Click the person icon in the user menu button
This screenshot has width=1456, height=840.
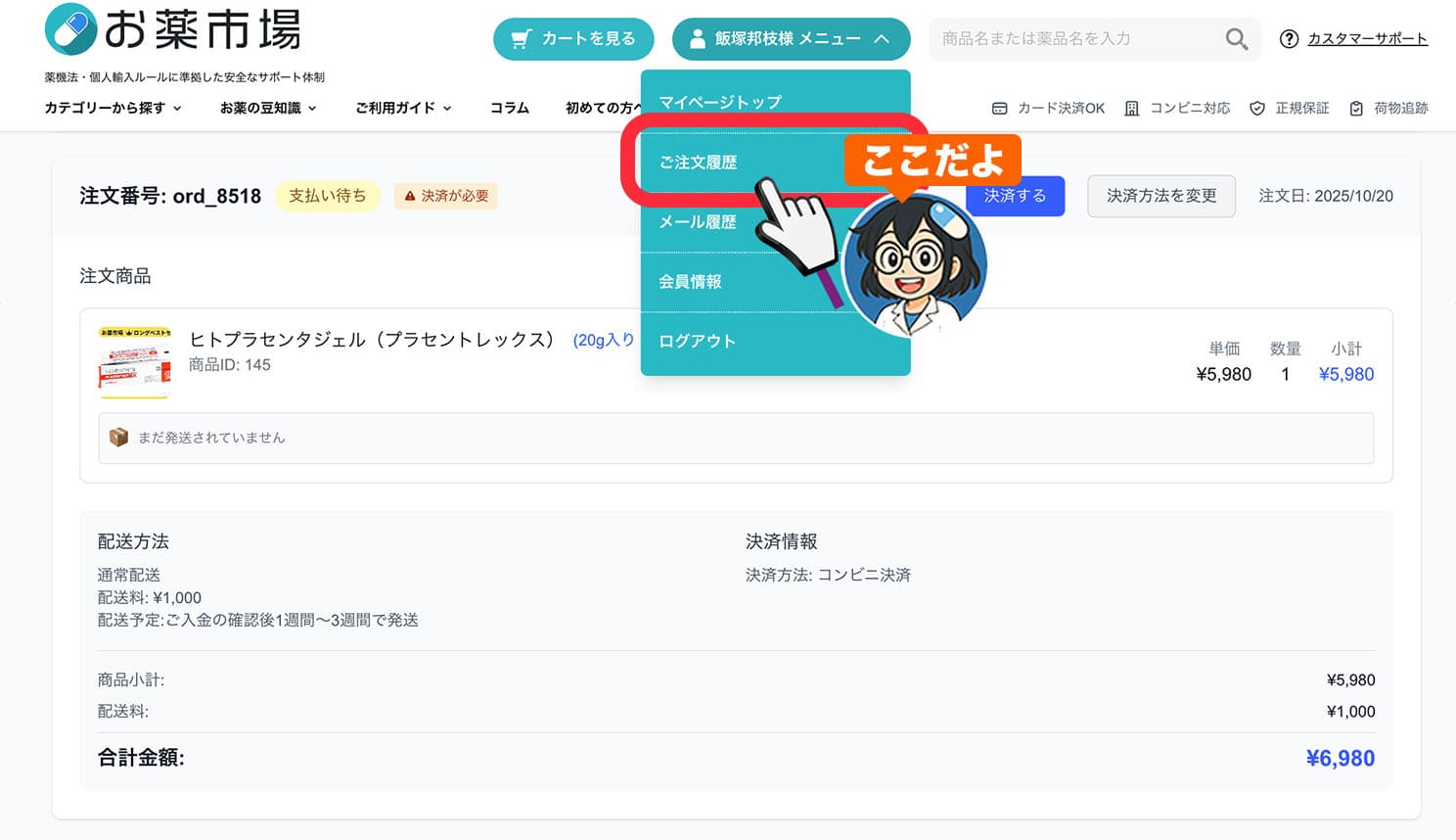click(x=697, y=39)
